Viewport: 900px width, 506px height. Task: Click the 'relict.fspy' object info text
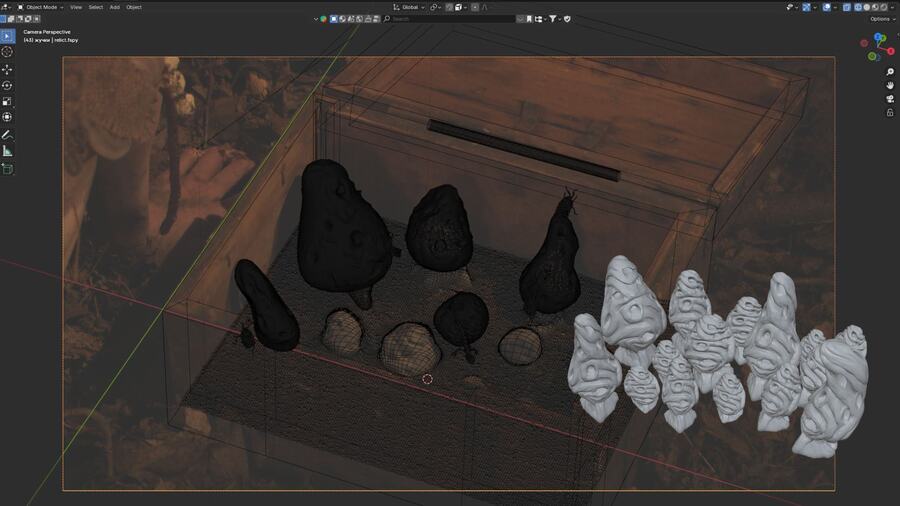coord(66,40)
